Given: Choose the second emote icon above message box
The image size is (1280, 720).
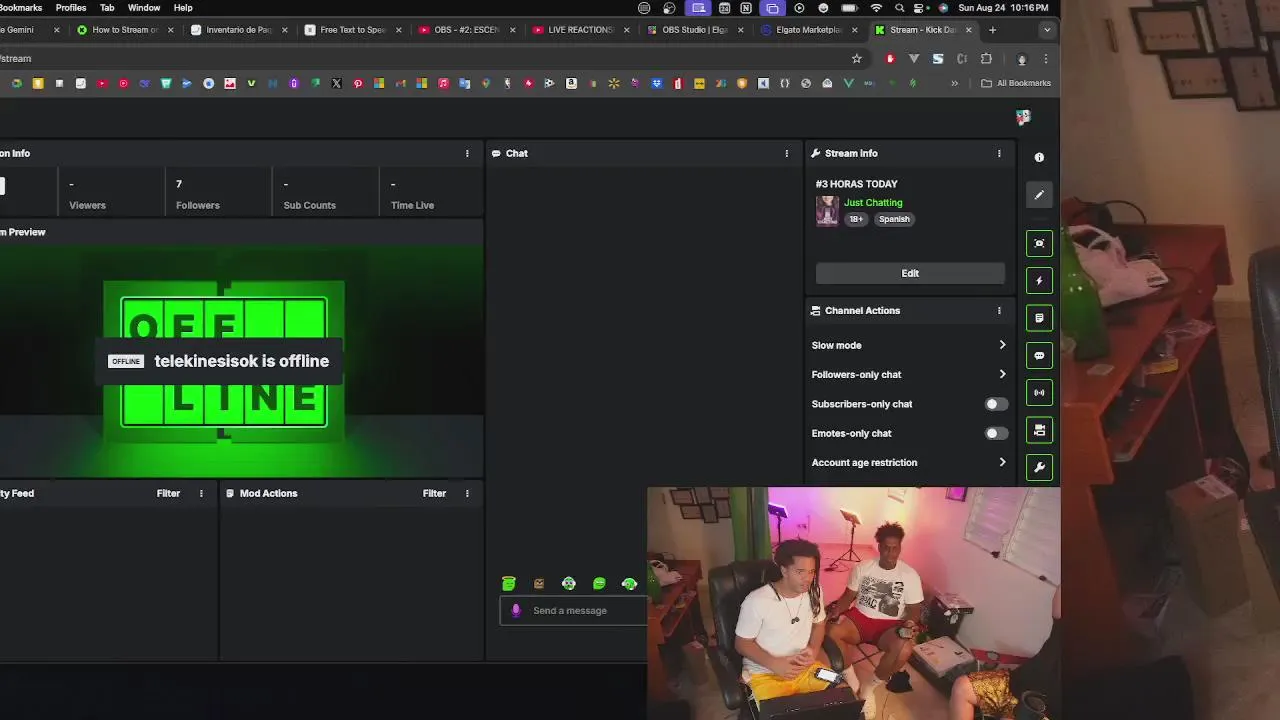Looking at the screenshot, I should coord(539,584).
